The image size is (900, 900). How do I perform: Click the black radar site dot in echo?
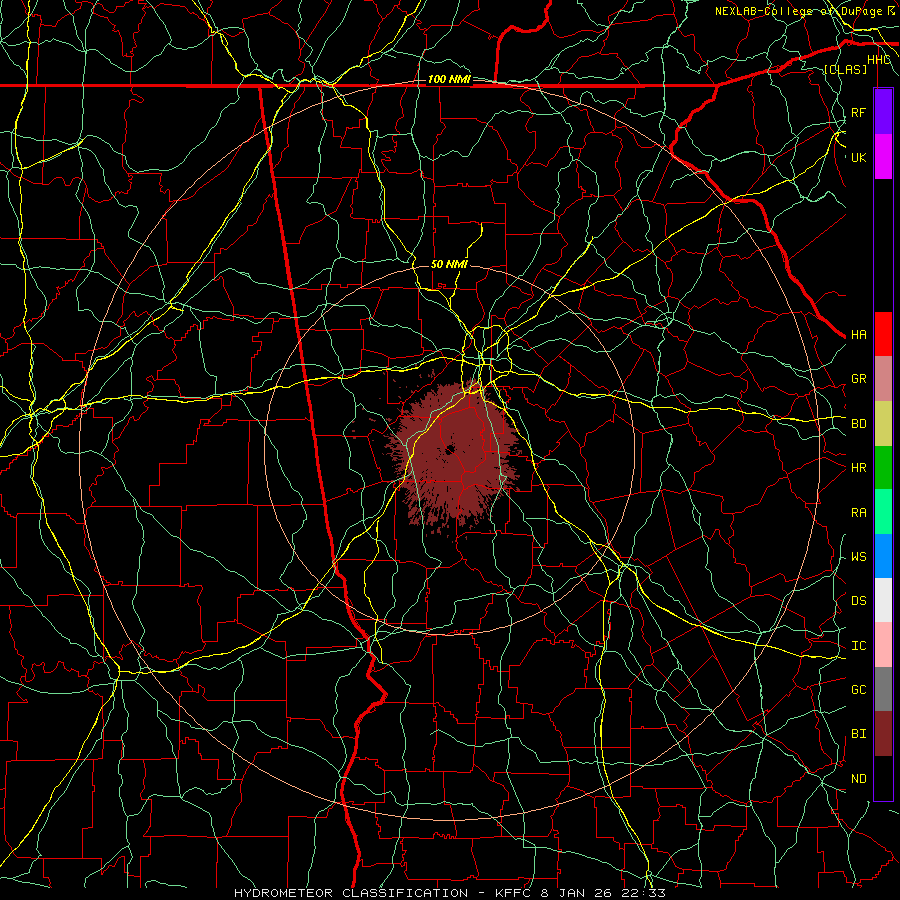coord(449,449)
